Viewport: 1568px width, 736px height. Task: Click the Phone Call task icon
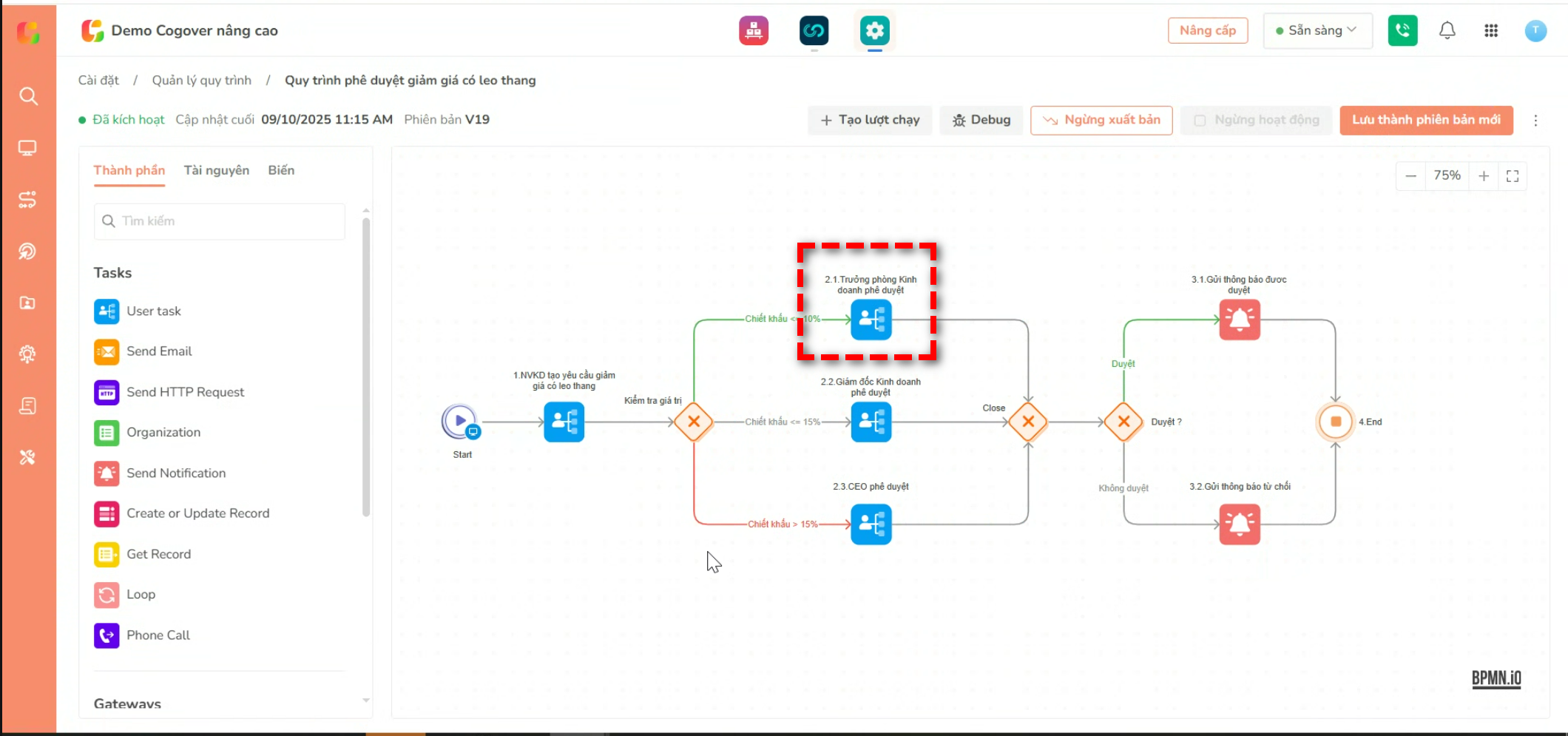tap(107, 635)
